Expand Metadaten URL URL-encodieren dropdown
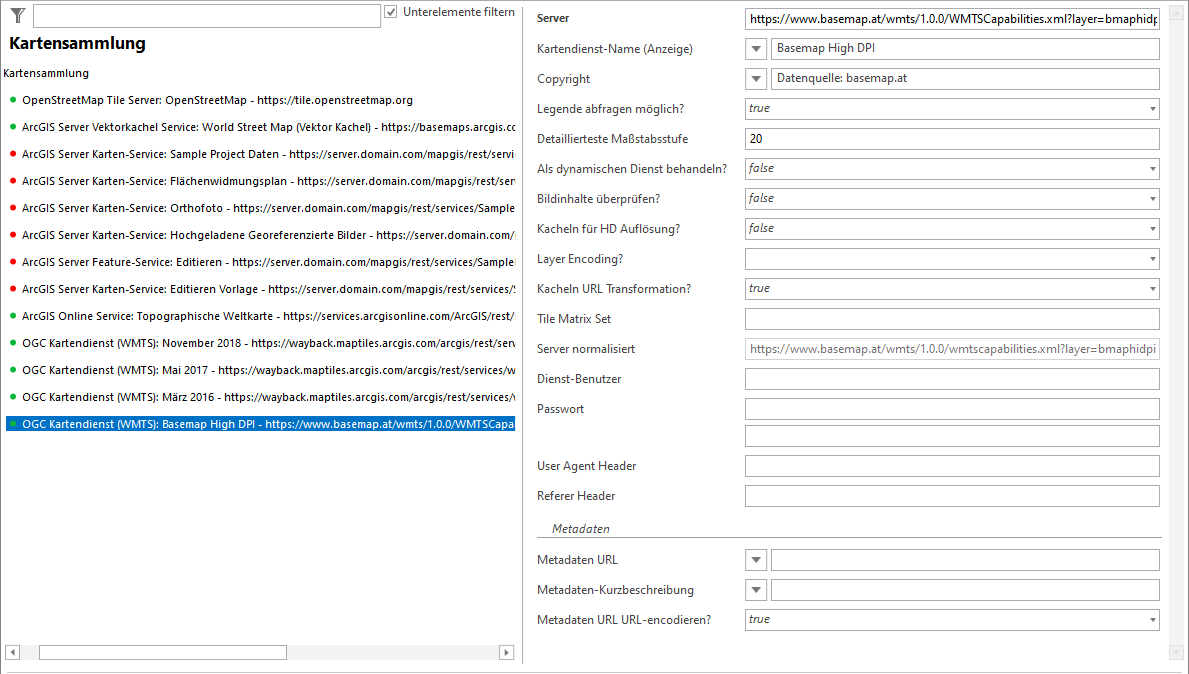Viewport: 1189px width, 674px height. (x=1152, y=620)
